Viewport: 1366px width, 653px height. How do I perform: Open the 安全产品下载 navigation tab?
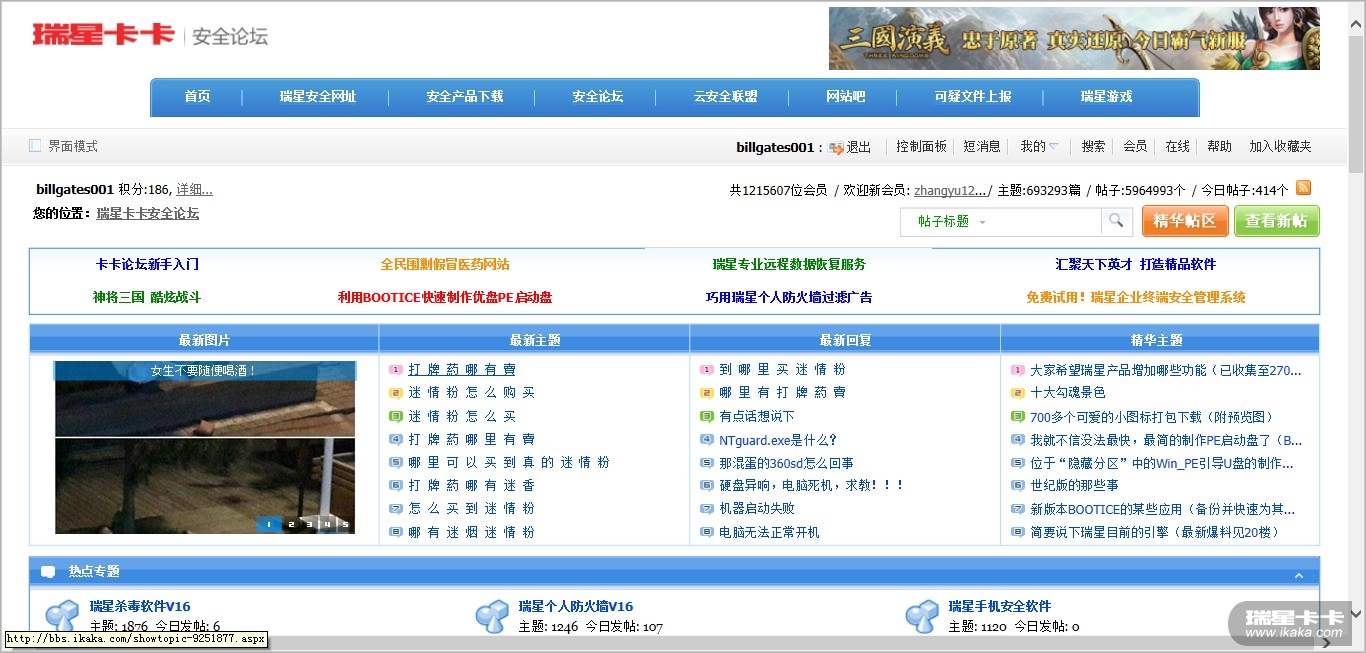pos(465,97)
